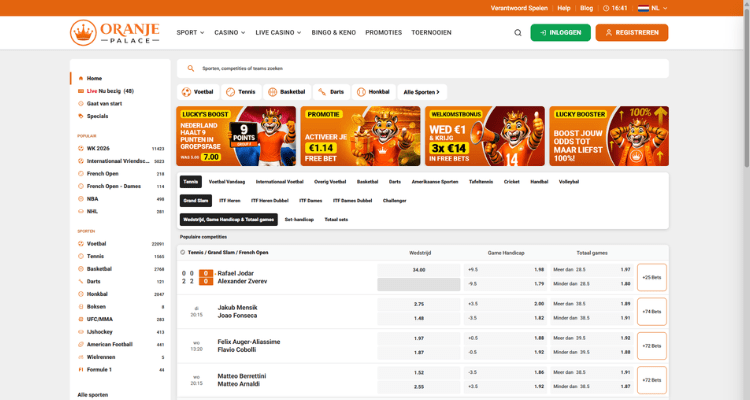Image resolution: width=750 pixels, height=400 pixels.
Task: Click sports search input field
Action: (423, 68)
